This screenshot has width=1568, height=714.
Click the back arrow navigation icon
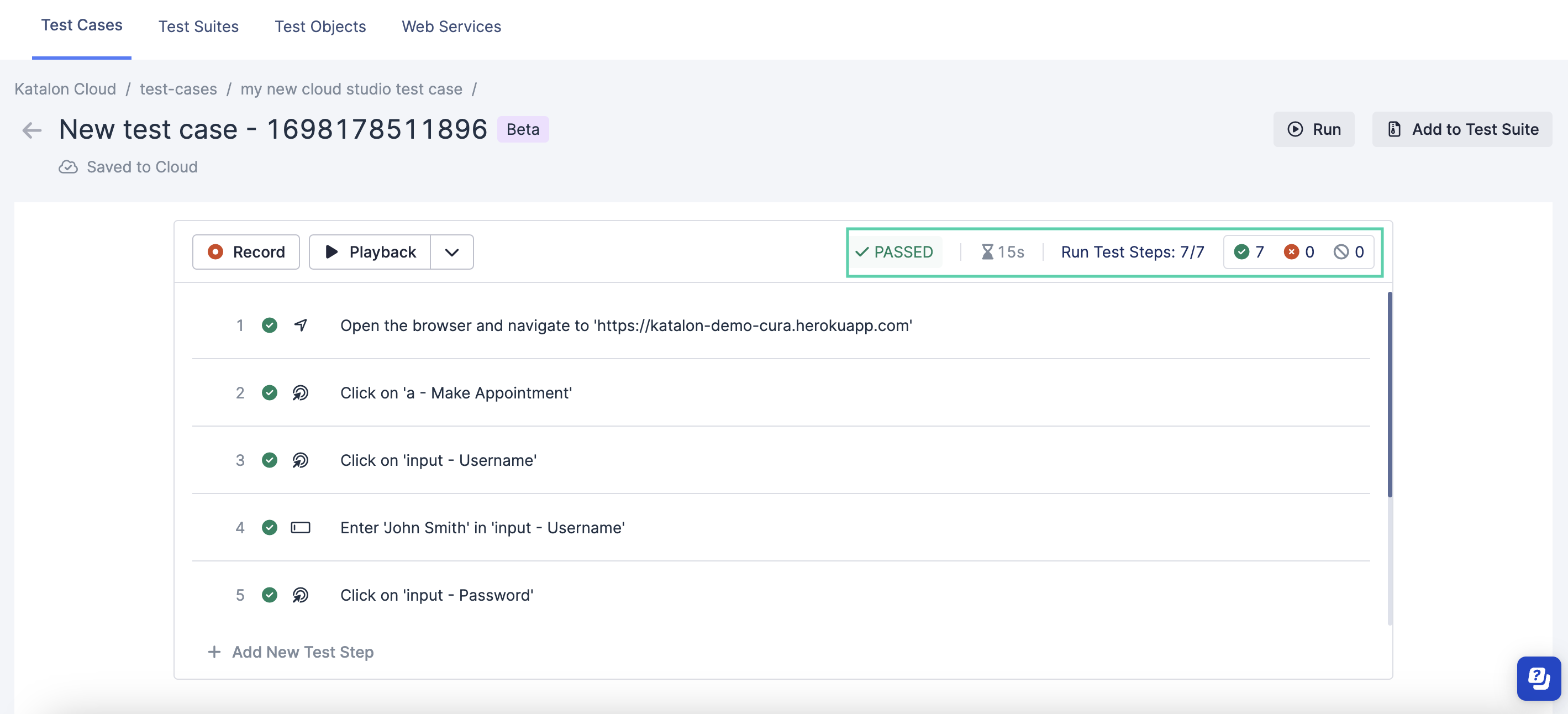click(x=30, y=128)
